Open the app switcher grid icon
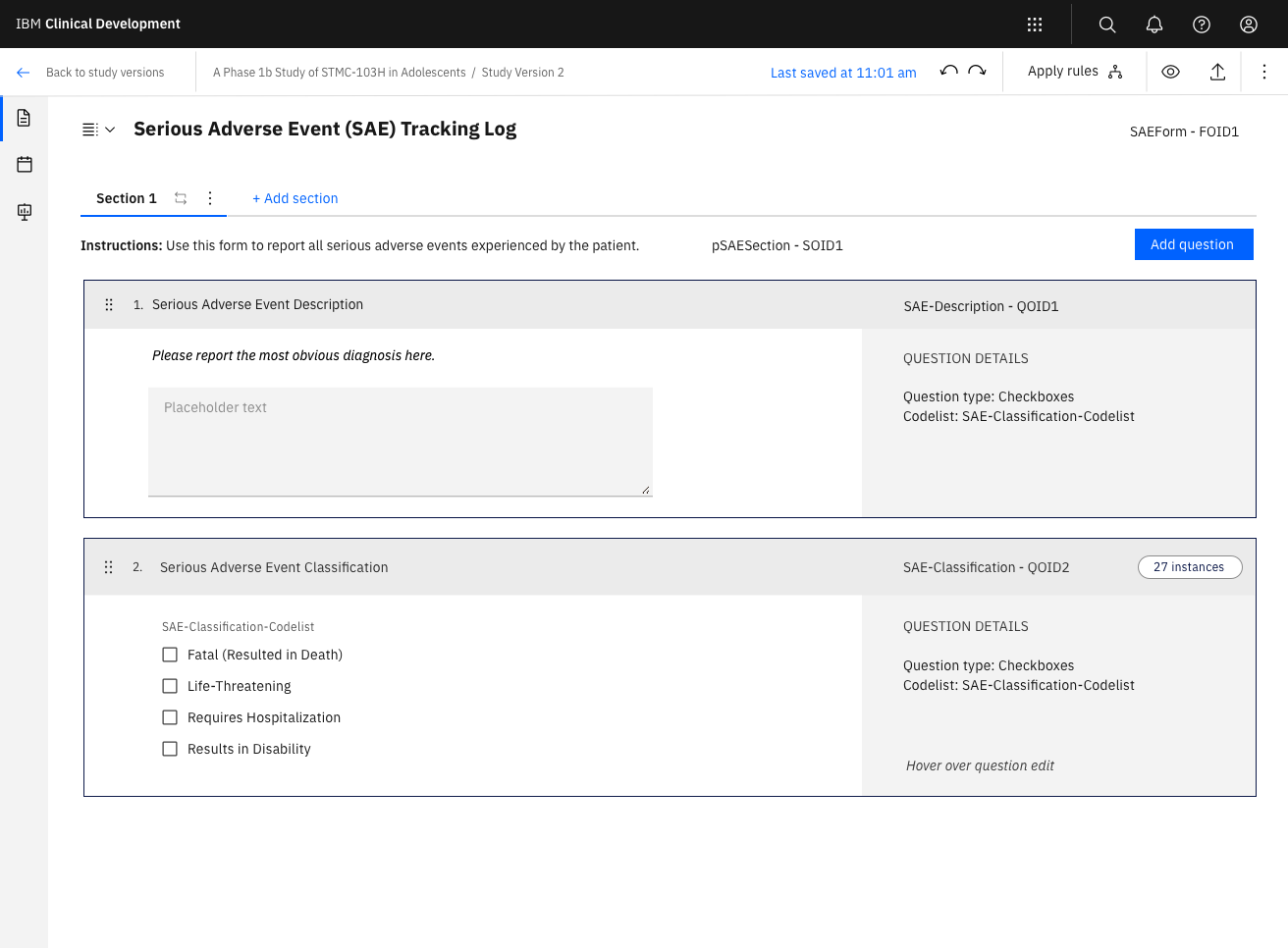The height and width of the screenshot is (948, 1288). pyautogui.click(x=1035, y=25)
